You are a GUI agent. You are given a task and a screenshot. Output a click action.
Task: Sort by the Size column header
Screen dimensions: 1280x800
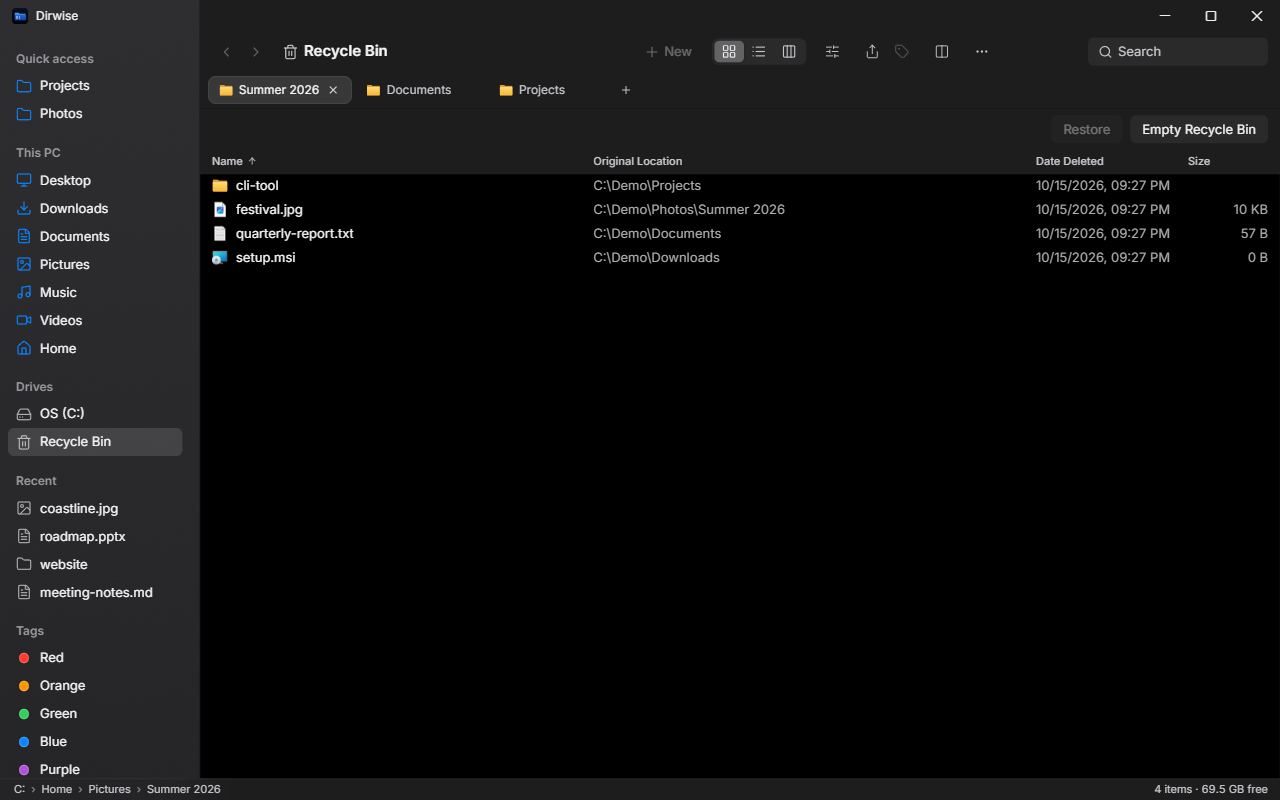tap(1199, 161)
